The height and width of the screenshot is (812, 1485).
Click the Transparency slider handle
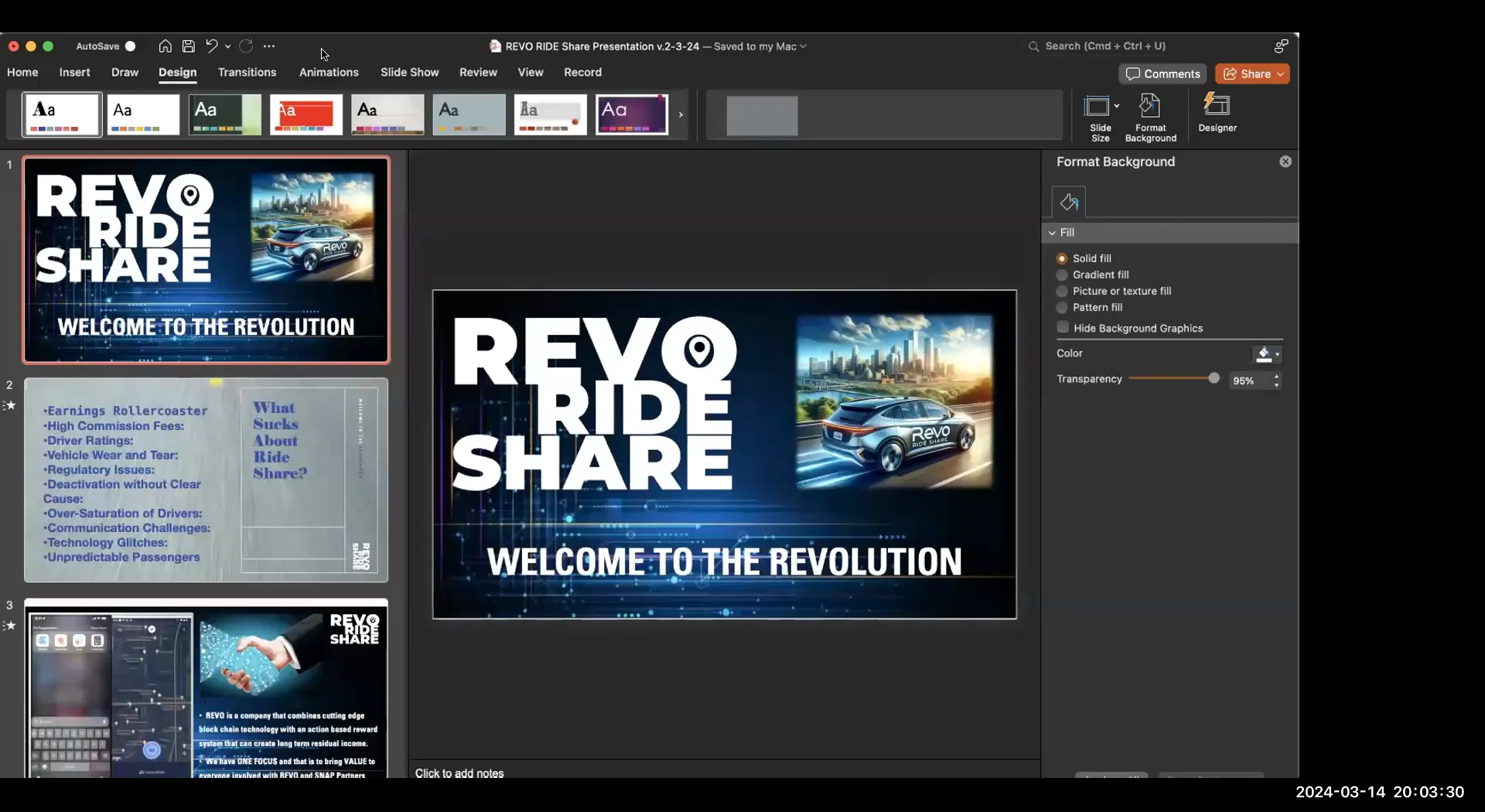coord(1214,378)
